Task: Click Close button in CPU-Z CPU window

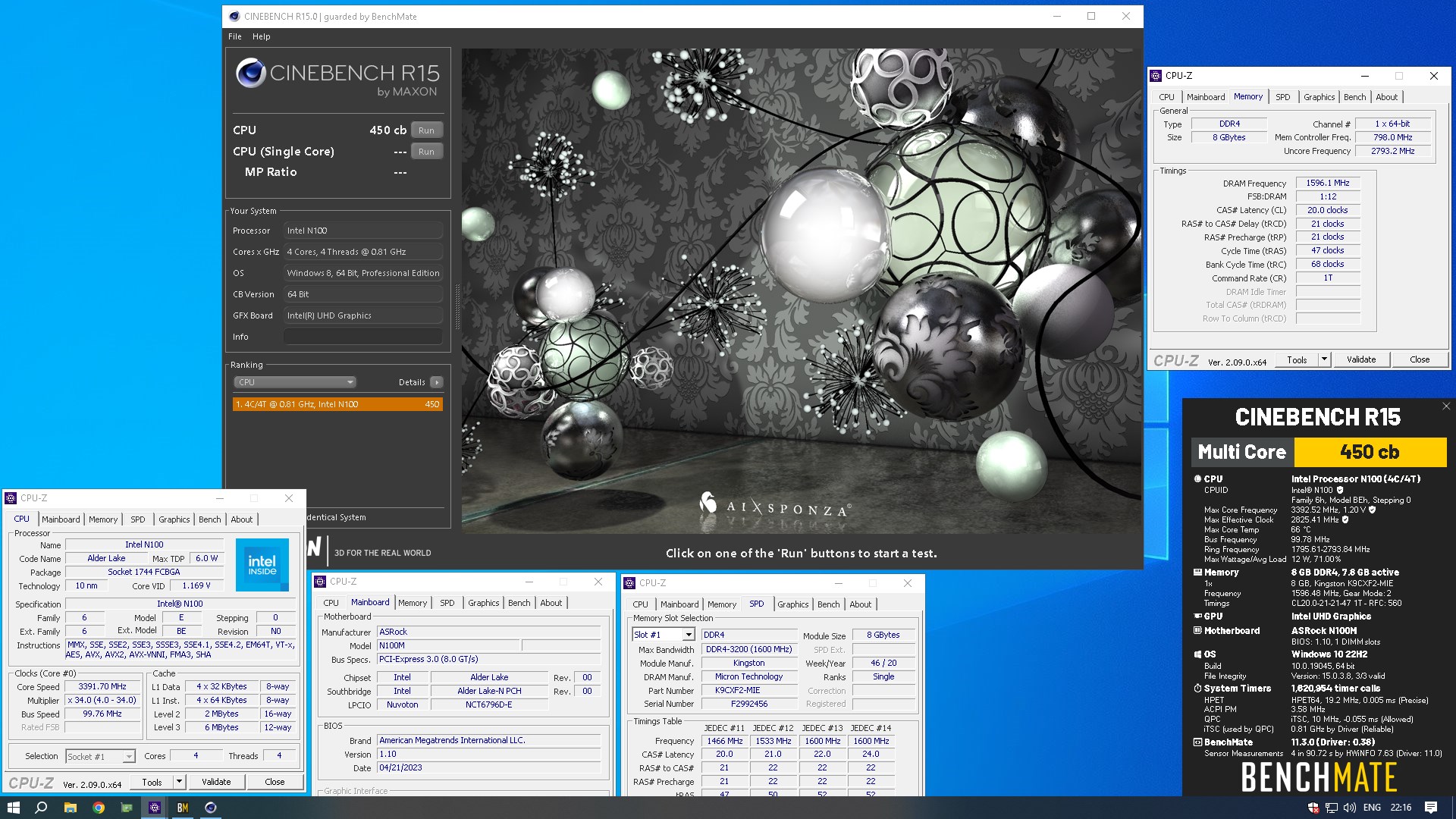Action: pyautogui.click(x=275, y=782)
